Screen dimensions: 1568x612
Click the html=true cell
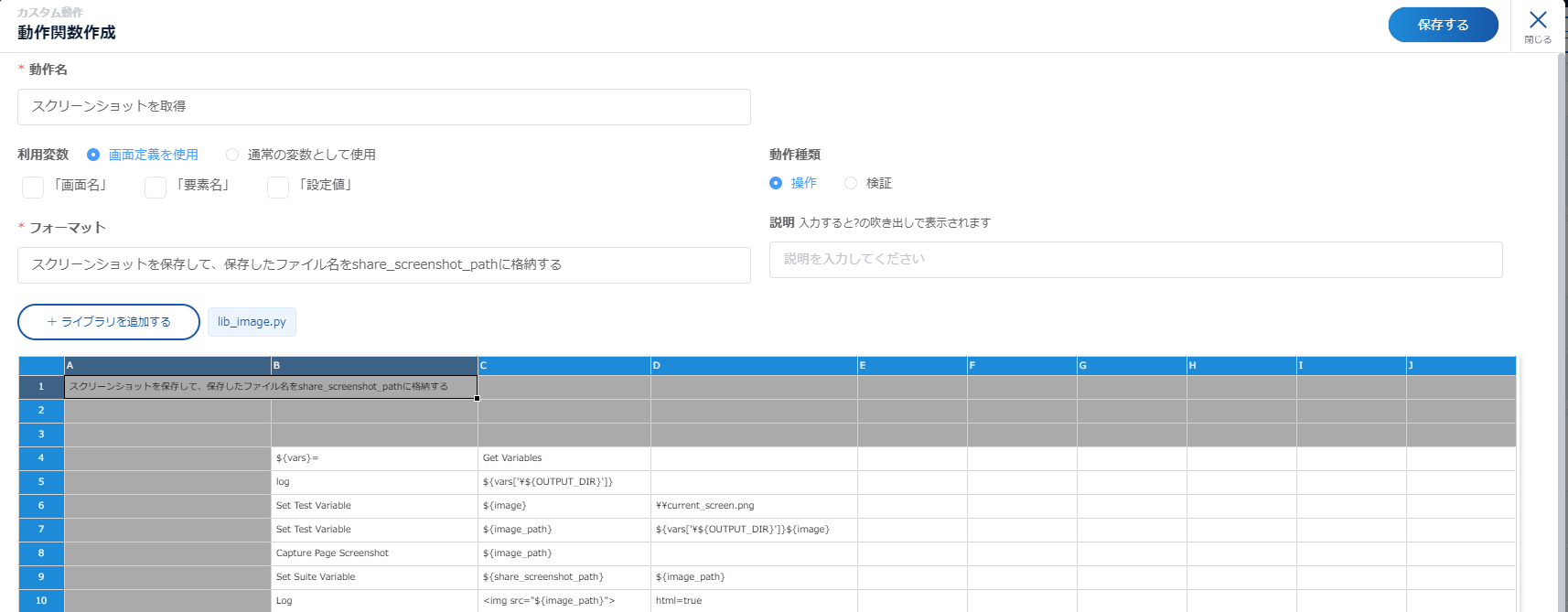pos(754,601)
